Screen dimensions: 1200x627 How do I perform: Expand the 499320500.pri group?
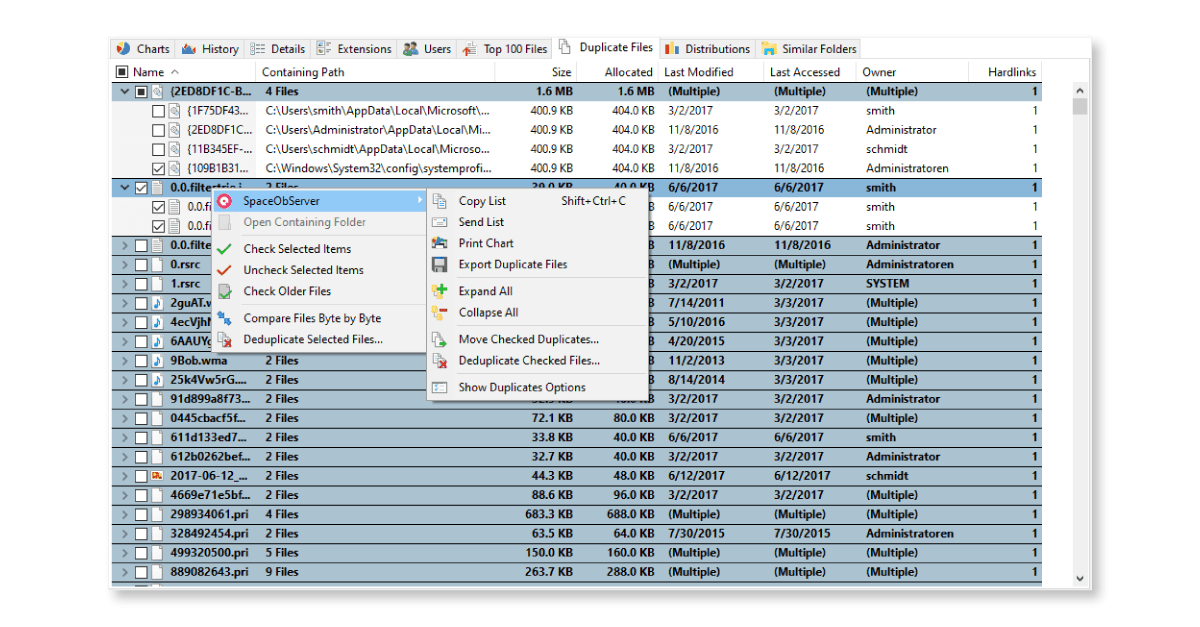[125, 553]
